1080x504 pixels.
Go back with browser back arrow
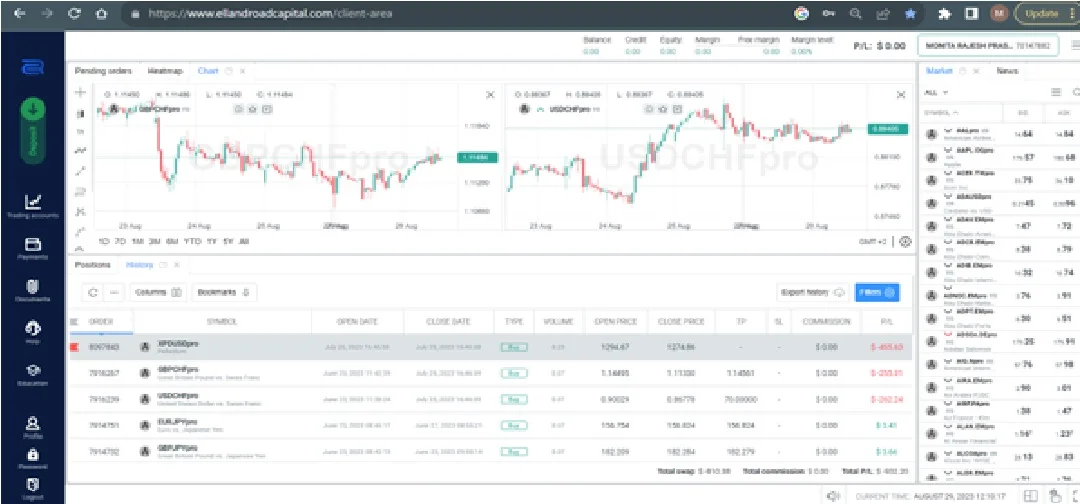(21, 13)
